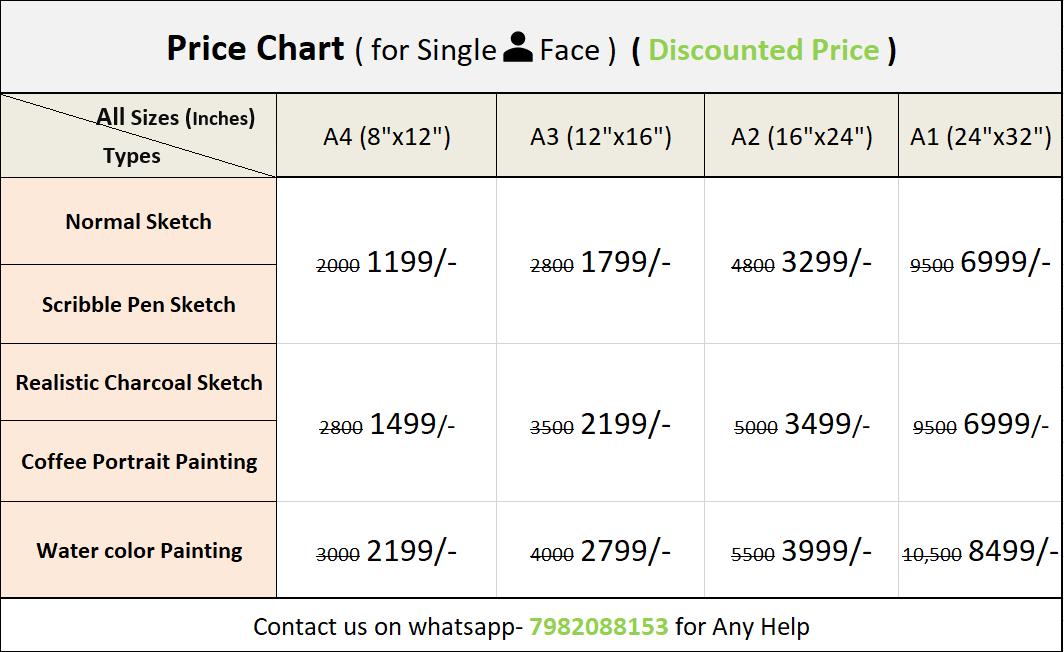The width and height of the screenshot is (1064, 652).
Task: Select the Normal Sketch row label
Action: [x=138, y=222]
